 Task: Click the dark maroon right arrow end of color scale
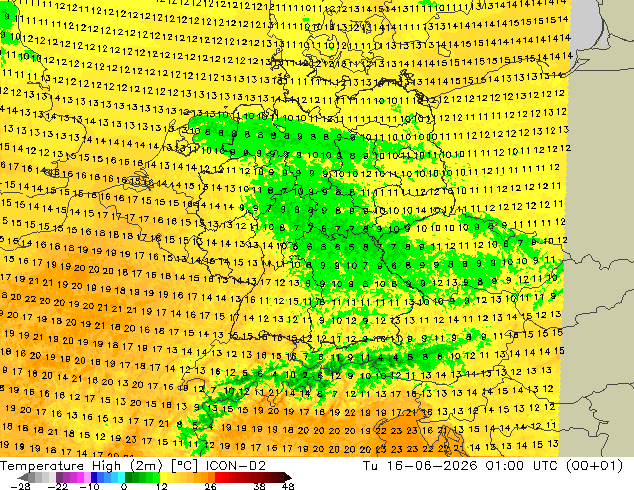click(287, 477)
